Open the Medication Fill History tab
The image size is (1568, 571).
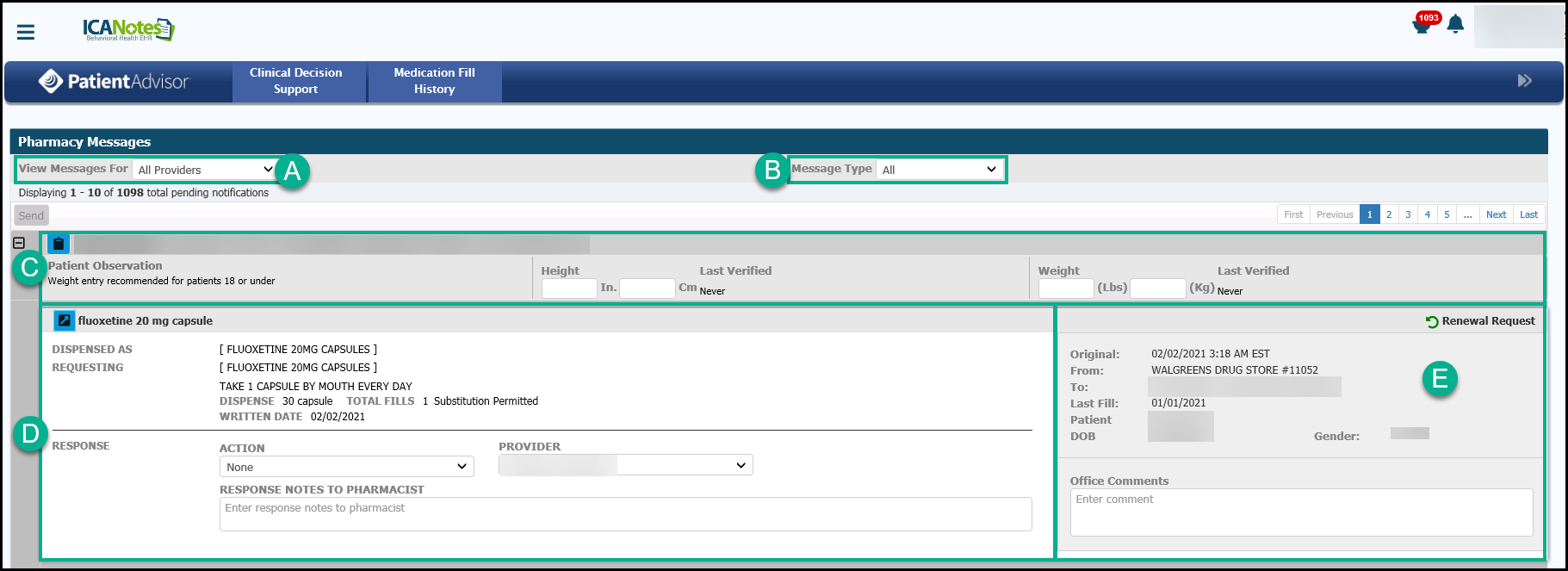point(434,81)
